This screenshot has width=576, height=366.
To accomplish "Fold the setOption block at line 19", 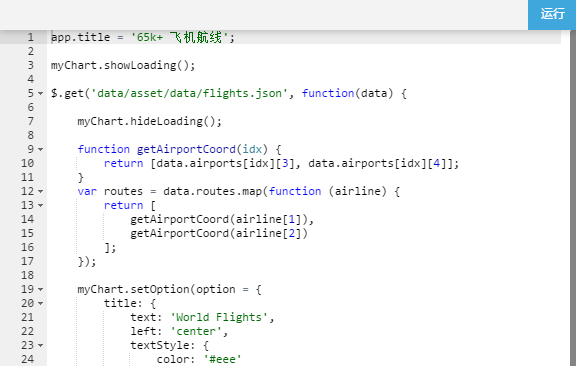I will click(x=40, y=290).
